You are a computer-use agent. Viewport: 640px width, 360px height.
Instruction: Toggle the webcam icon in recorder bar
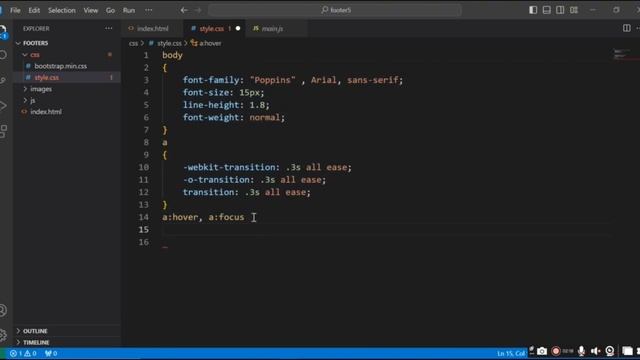[x=610, y=351]
